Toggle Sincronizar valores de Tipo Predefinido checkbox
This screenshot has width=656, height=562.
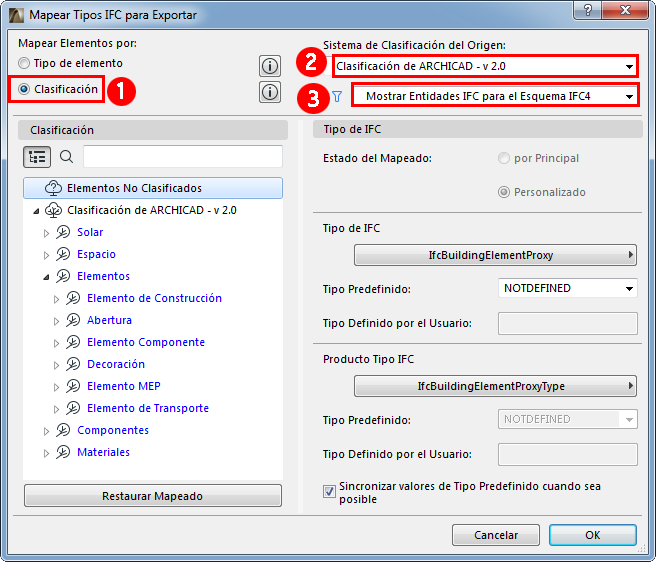coord(329,491)
